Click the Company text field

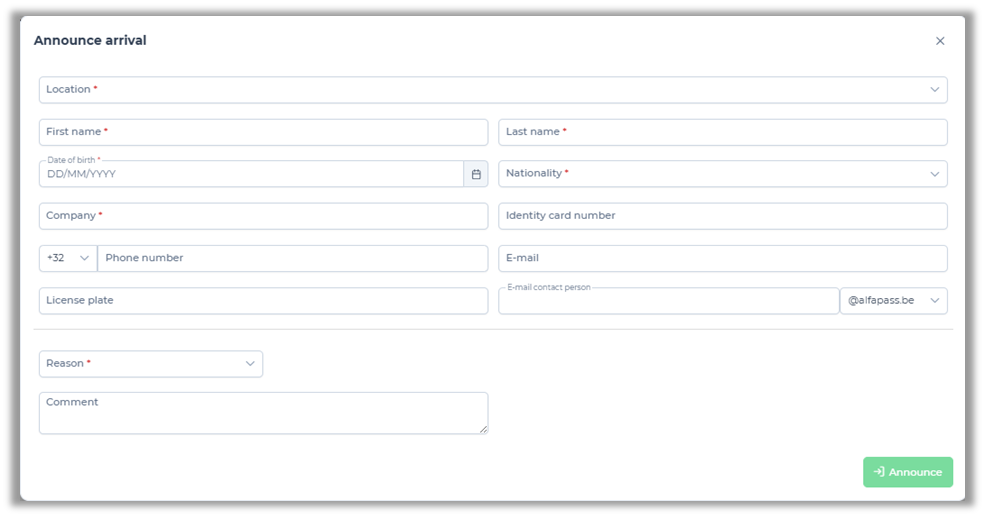263,216
